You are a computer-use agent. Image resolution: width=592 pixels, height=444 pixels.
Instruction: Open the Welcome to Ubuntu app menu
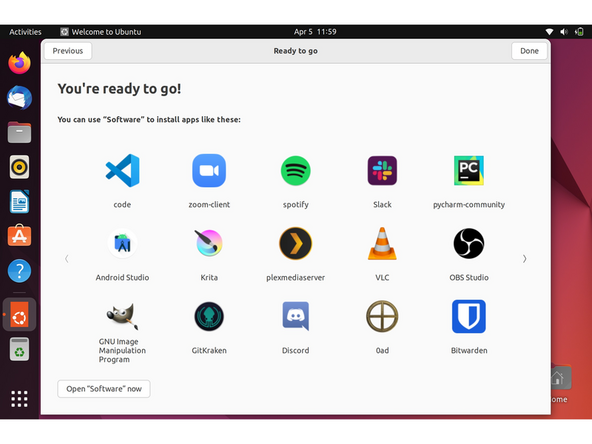point(101,32)
